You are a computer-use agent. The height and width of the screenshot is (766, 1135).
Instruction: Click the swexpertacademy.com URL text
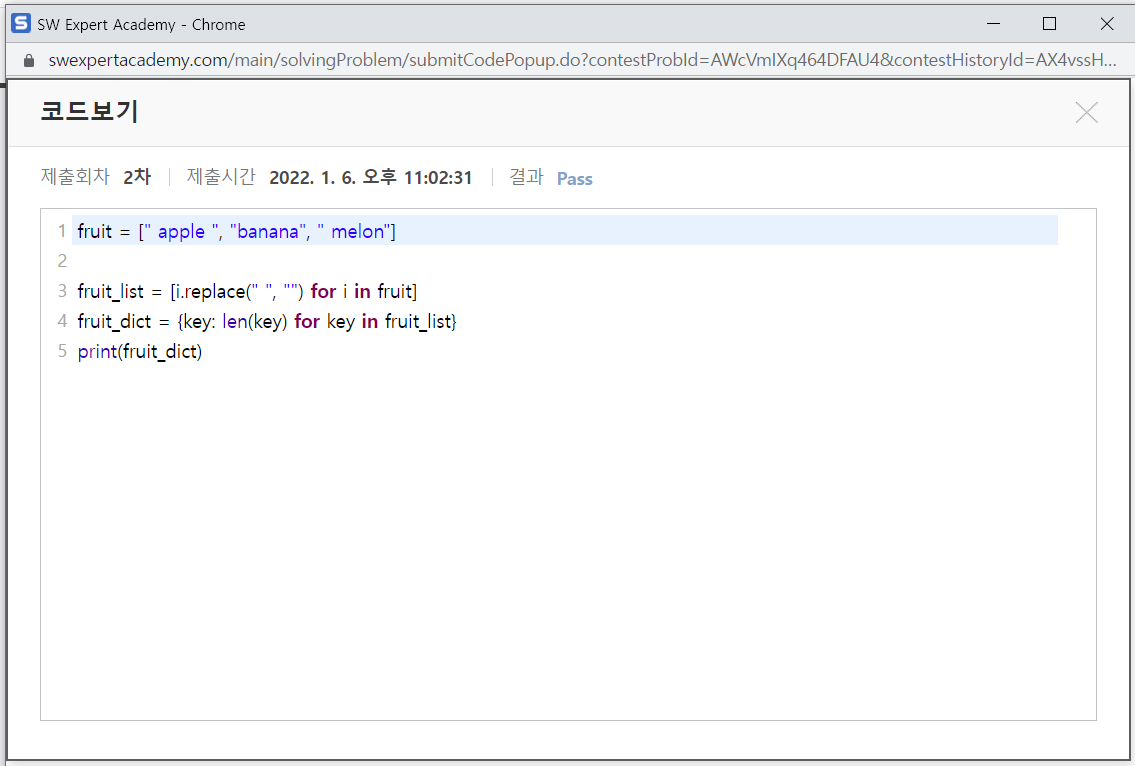pos(582,60)
